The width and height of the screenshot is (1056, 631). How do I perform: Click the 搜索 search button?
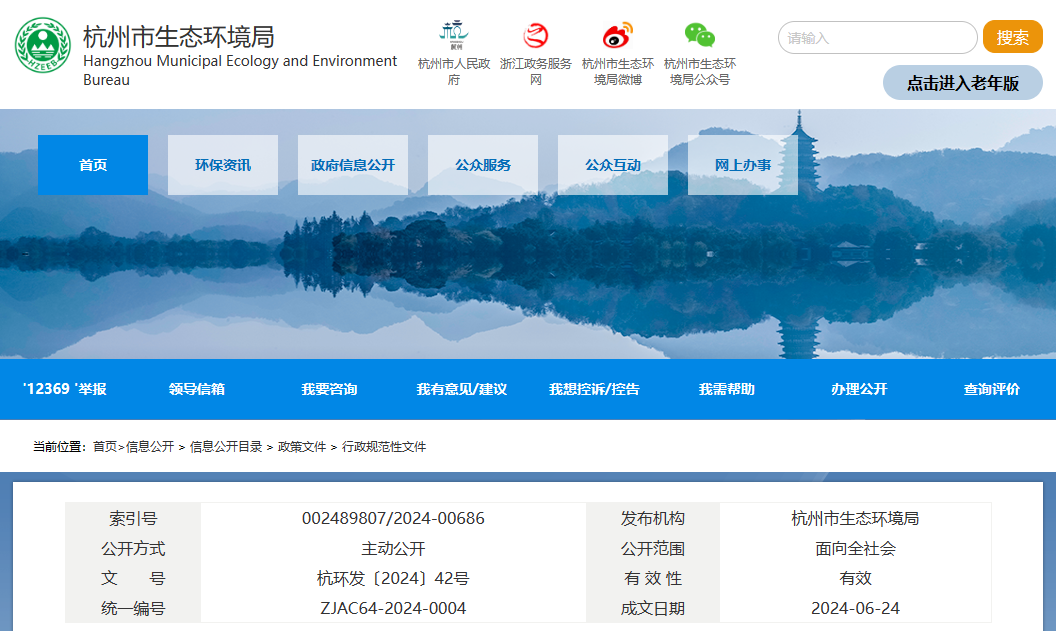(x=1012, y=37)
